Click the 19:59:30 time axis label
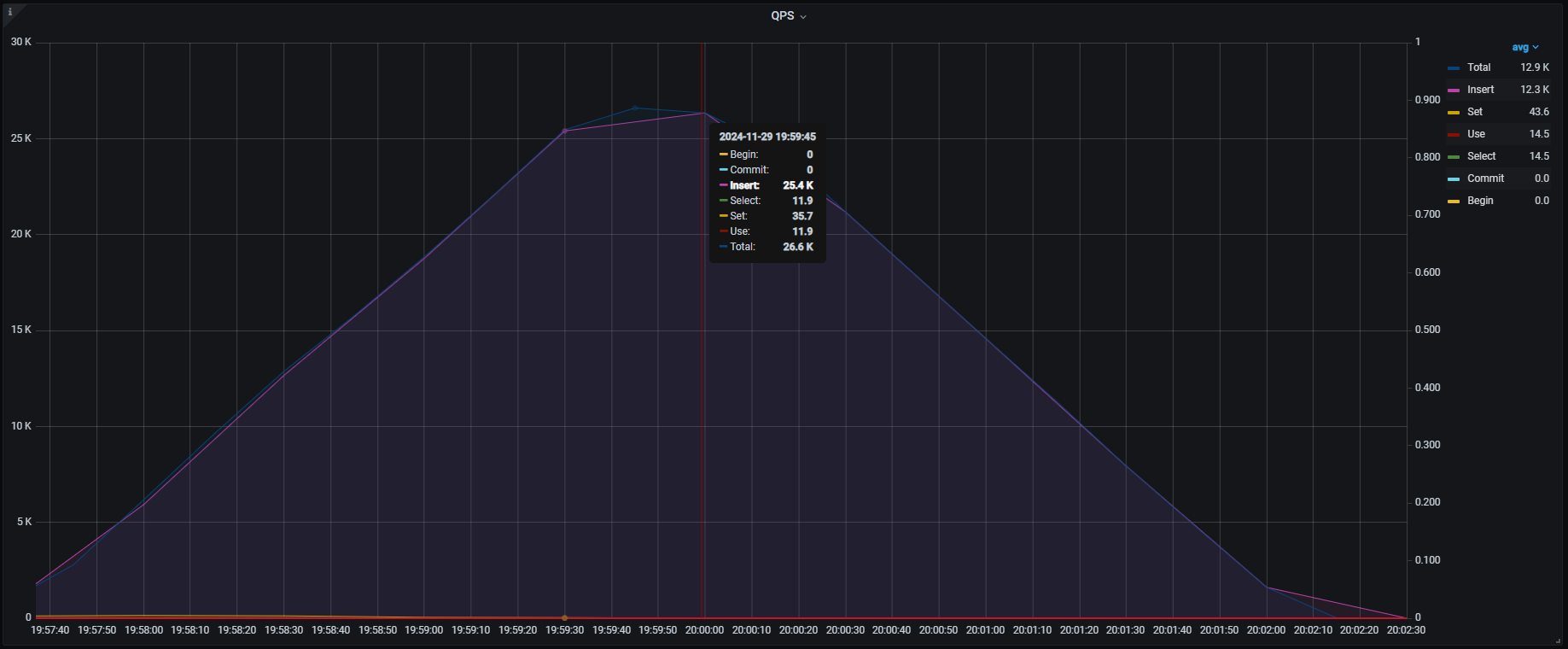Viewport: 1568px width, 649px height. pyautogui.click(x=564, y=630)
